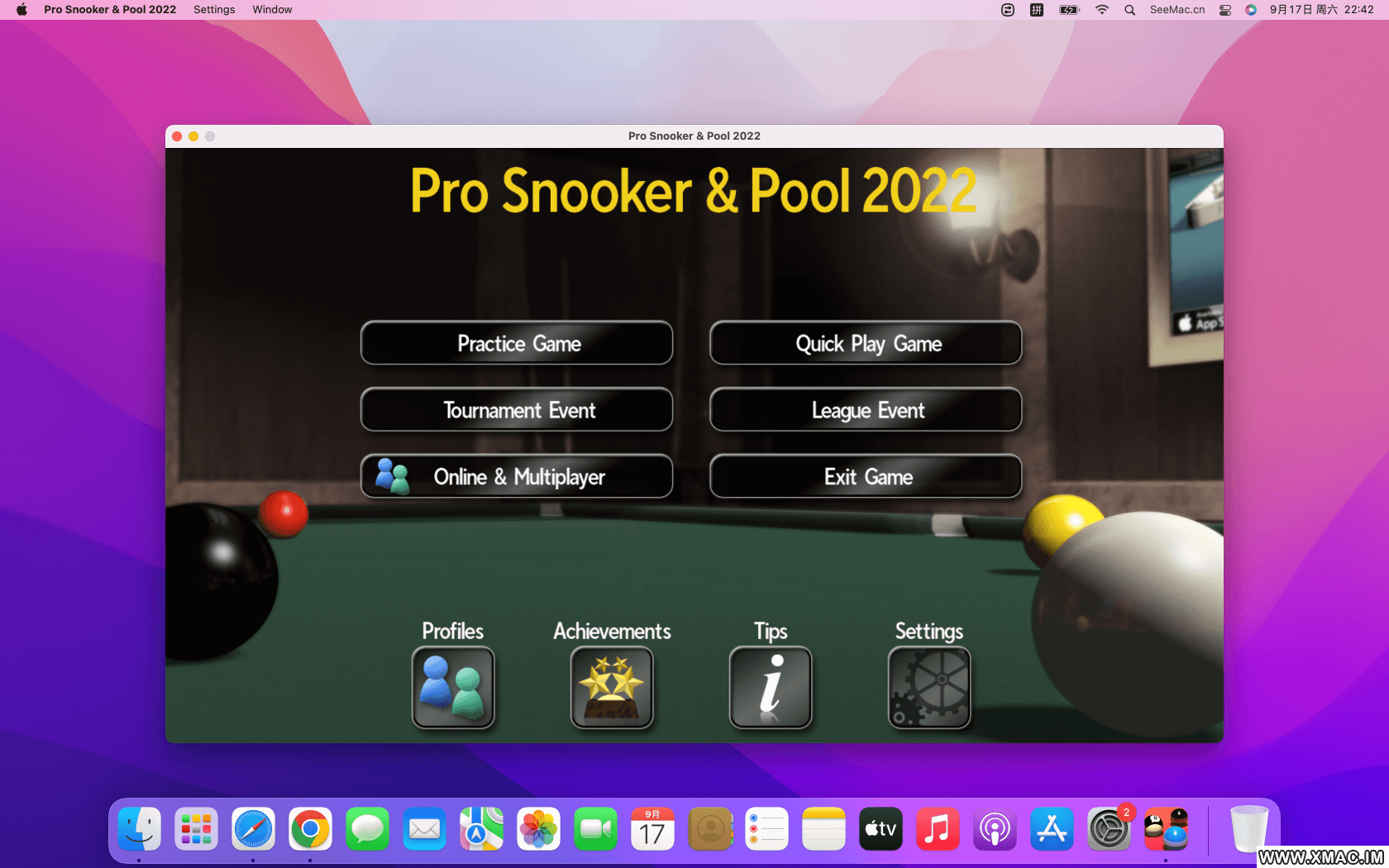
Task: Open the battery status icon
Action: pos(1069,10)
